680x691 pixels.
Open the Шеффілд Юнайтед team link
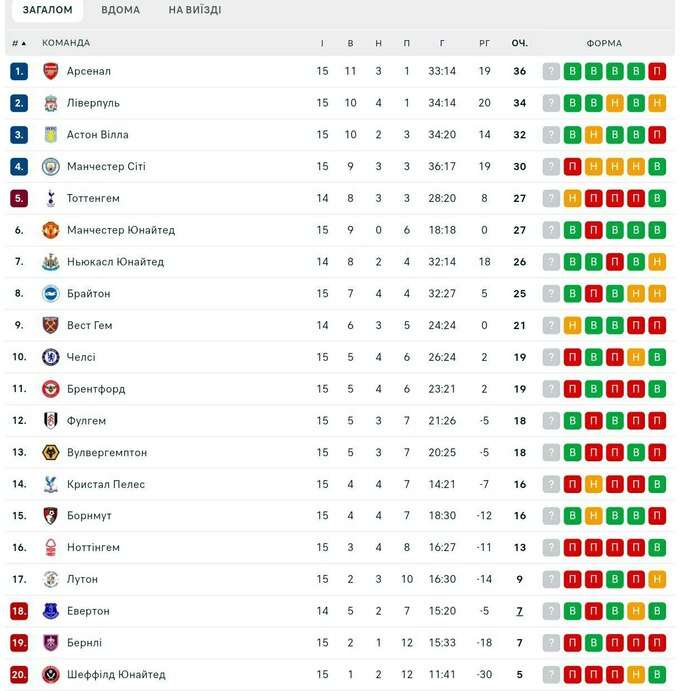click(116, 675)
